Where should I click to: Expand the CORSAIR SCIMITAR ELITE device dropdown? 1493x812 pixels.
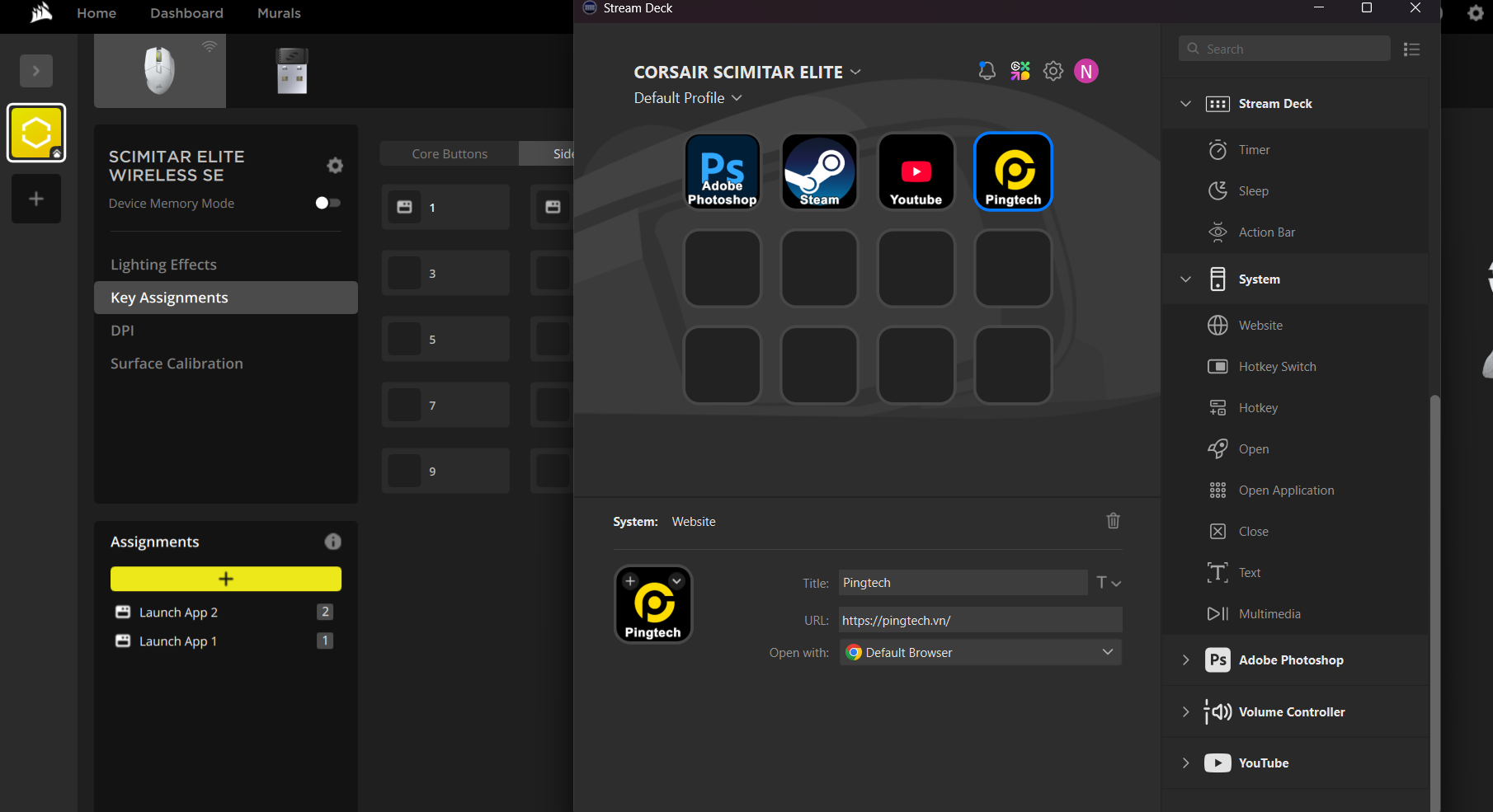[x=855, y=72]
